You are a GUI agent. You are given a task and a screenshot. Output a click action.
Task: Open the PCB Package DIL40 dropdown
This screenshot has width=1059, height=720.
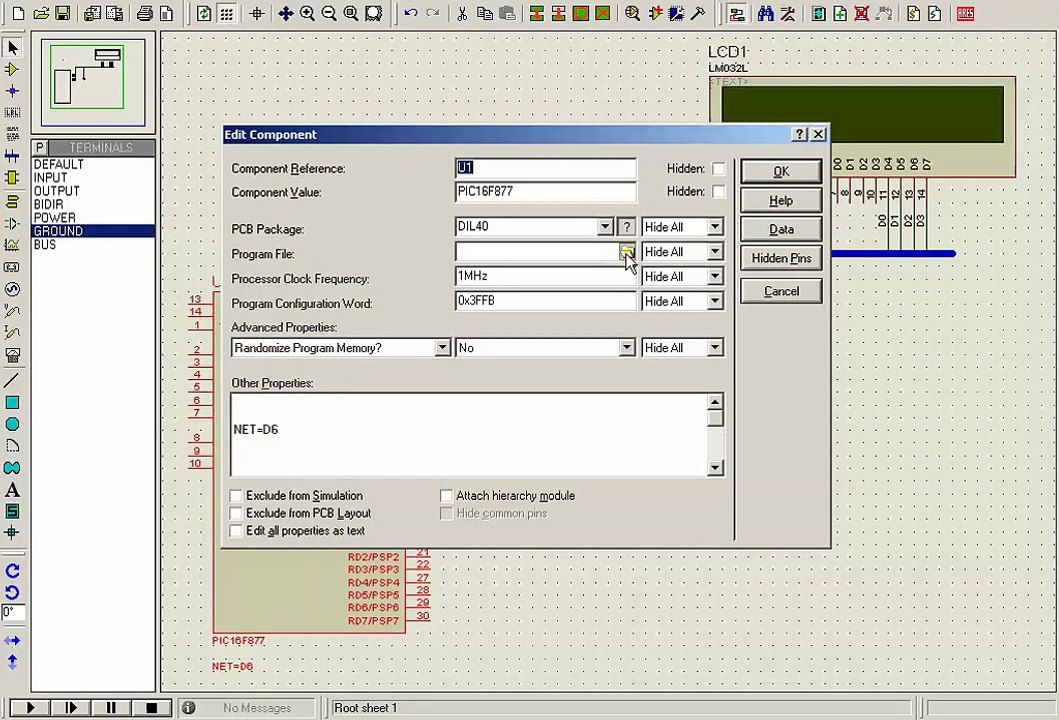[x=605, y=227]
